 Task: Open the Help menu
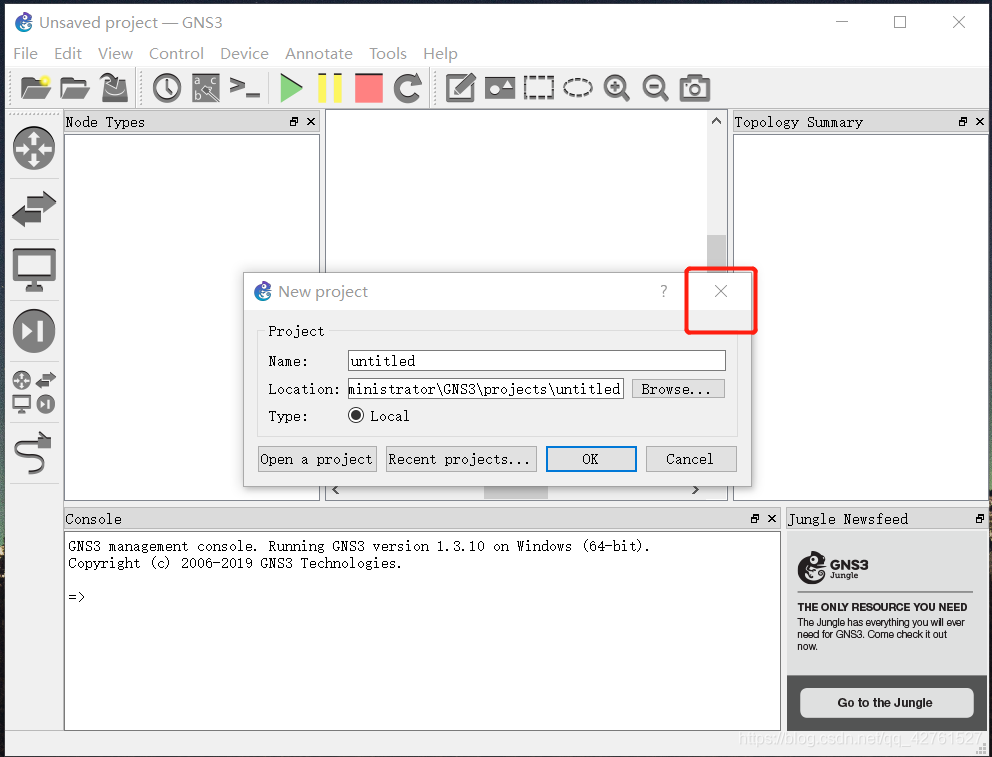(440, 54)
